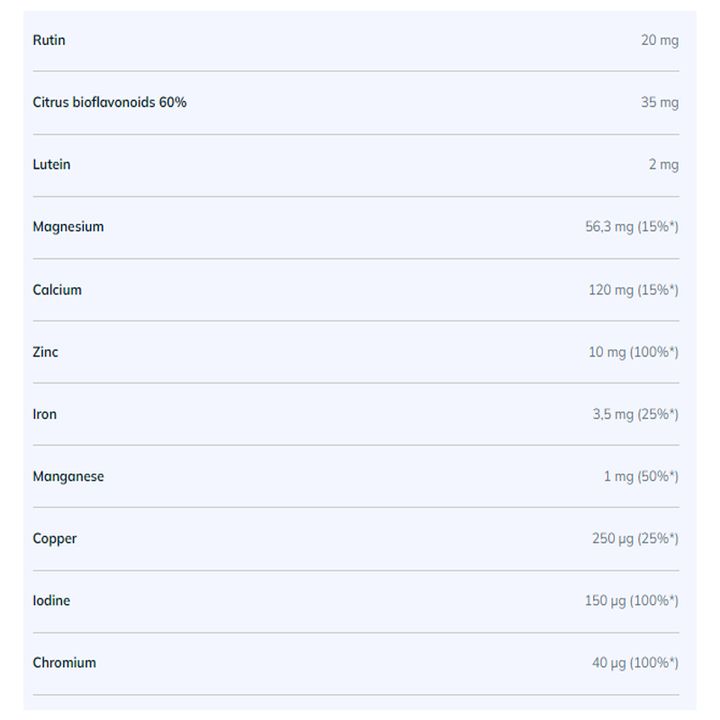This screenshot has width=720, height=720.
Task: Click the 40 µg (100%*) Chromium amount
Action: pos(635,663)
